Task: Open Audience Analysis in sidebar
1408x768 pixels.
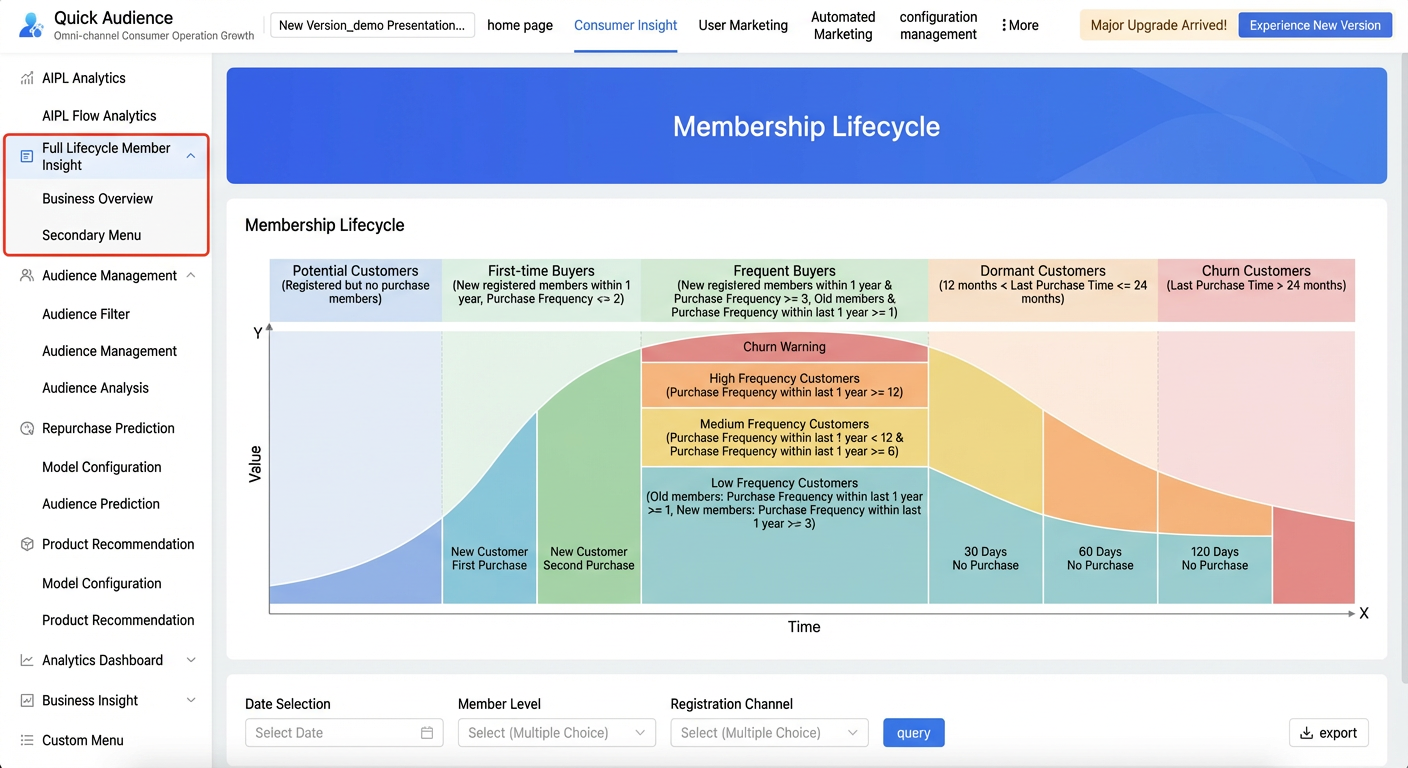Action: point(95,388)
